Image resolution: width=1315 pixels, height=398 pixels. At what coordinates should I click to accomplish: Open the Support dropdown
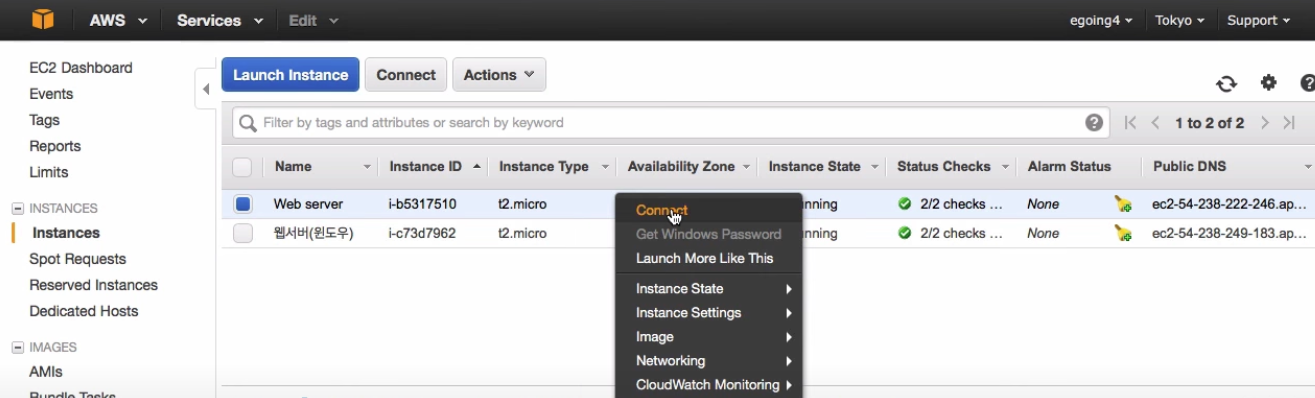[1258, 20]
